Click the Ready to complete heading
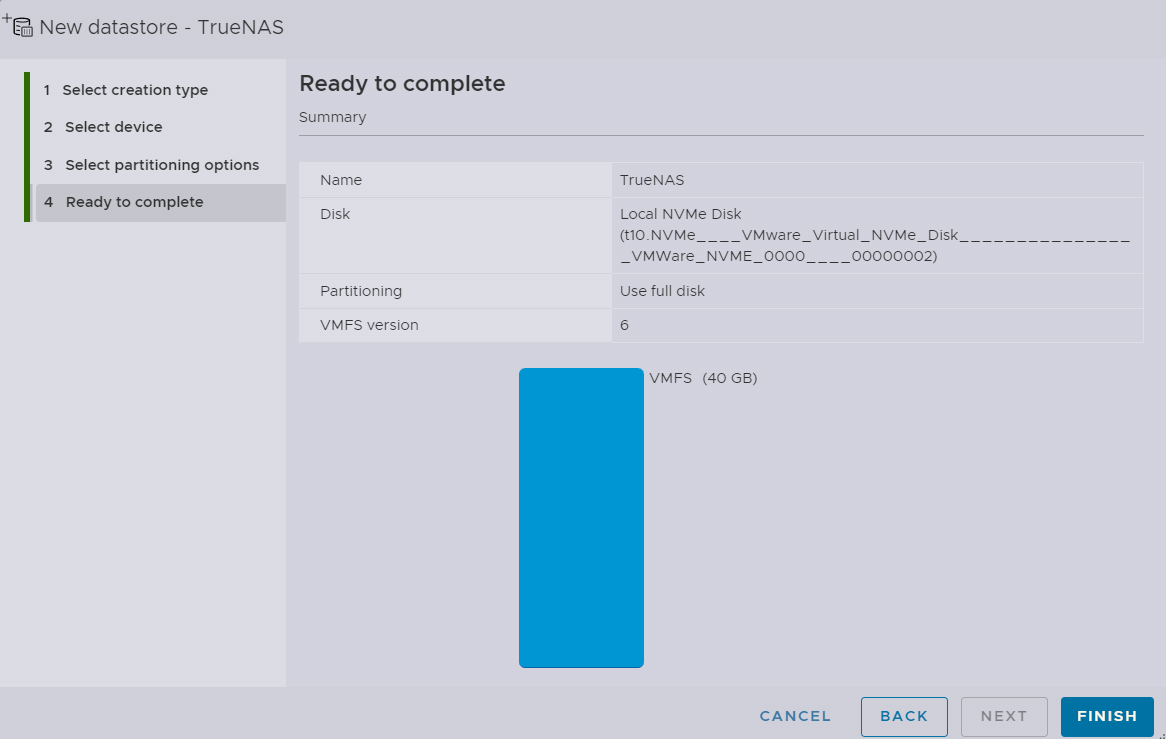Screen dimensions: 1166x739 (x=402, y=83)
